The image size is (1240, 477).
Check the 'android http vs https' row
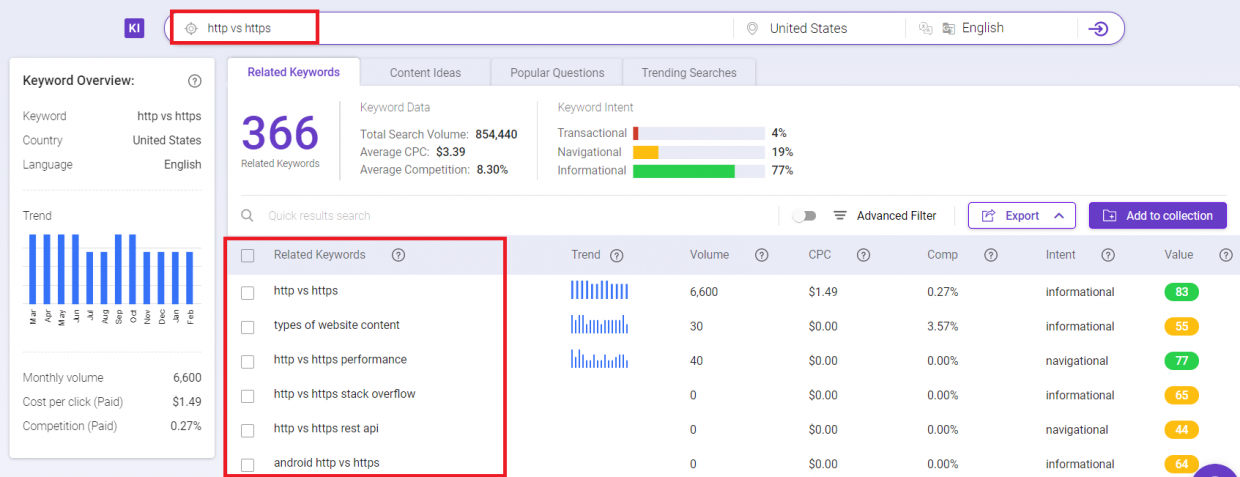tap(248, 464)
